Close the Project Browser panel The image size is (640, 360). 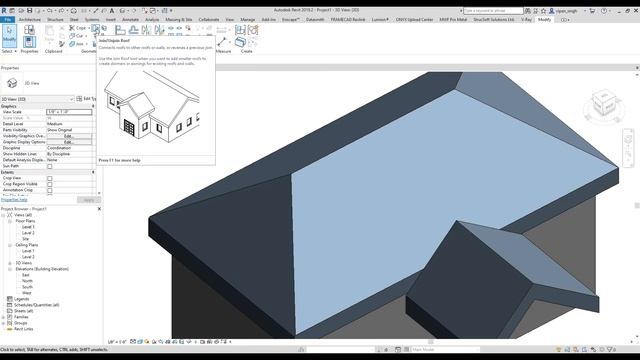(99, 209)
